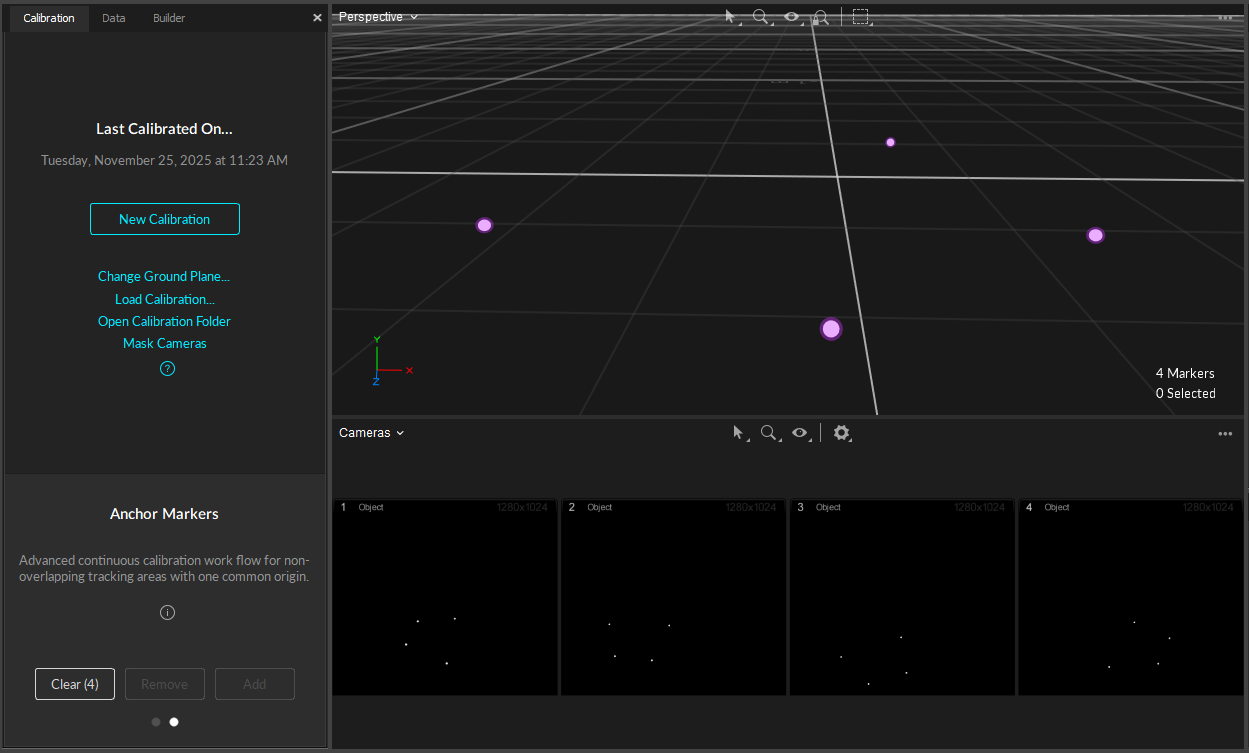Viewport: 1249px width, 753px height.
Task: Select the marquee selection tool icon
Action: 861,17
